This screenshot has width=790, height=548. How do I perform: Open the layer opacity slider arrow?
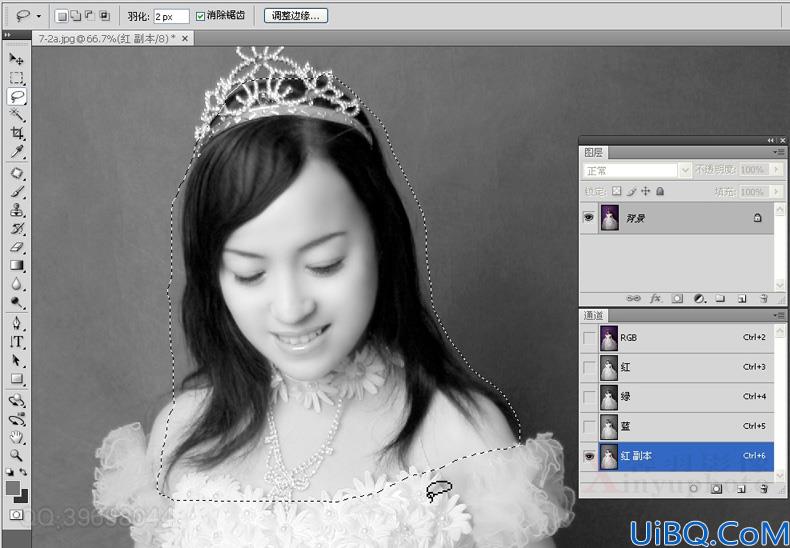click(776, 170)
